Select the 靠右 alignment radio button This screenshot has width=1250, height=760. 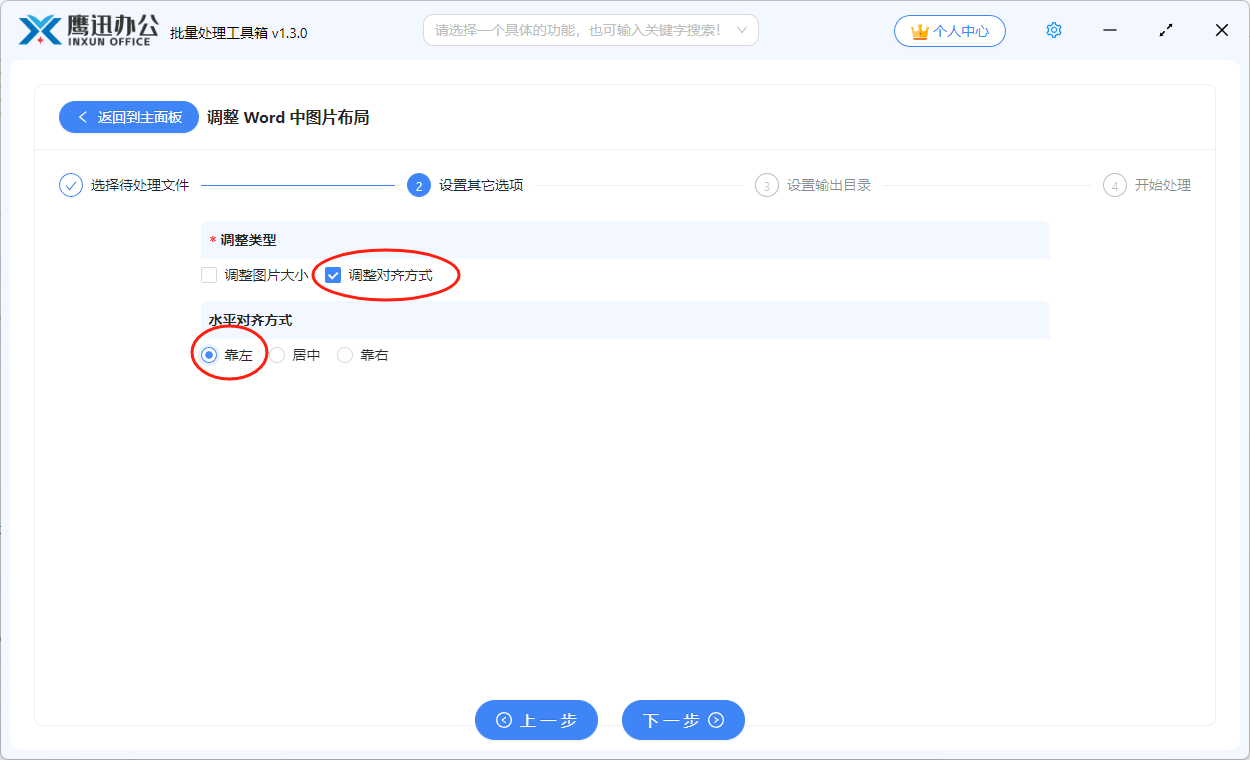[x=345, y=355]
